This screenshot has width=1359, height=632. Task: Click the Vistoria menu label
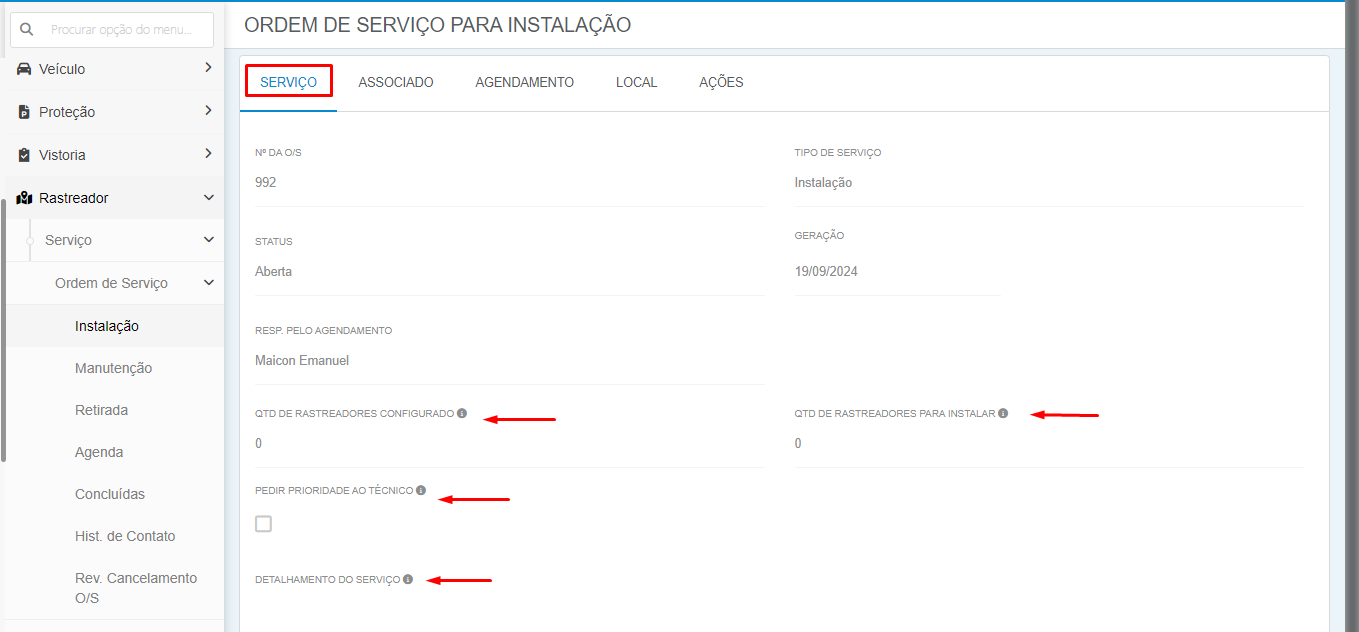point(62,155)
